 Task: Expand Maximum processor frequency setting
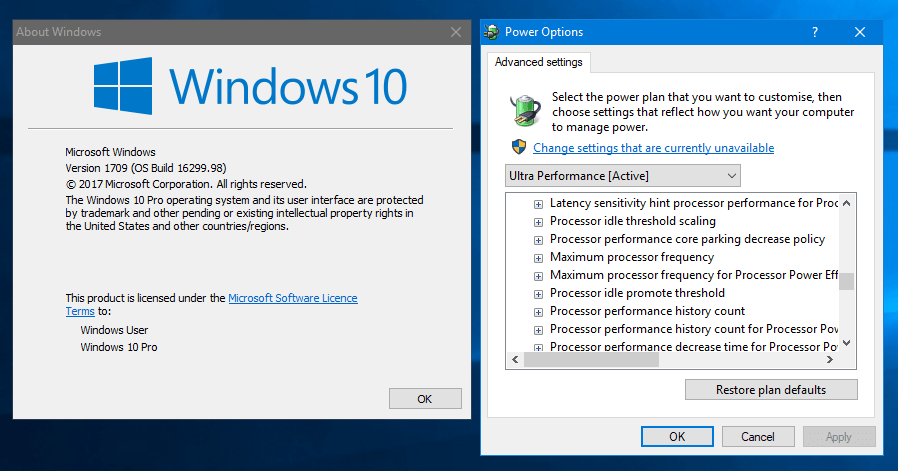point(538,258)
